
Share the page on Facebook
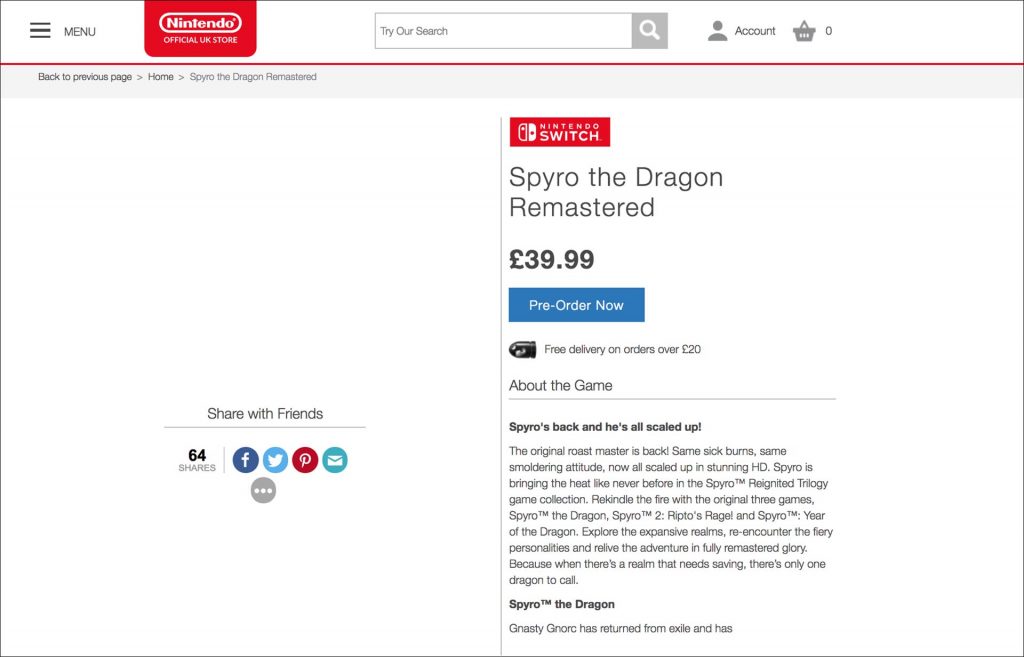coord(246,460)
